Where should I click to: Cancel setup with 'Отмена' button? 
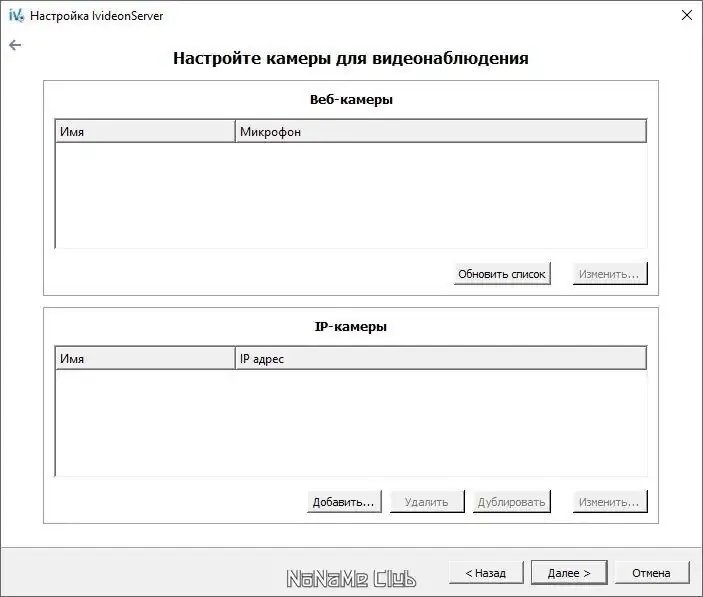(651, 572)
